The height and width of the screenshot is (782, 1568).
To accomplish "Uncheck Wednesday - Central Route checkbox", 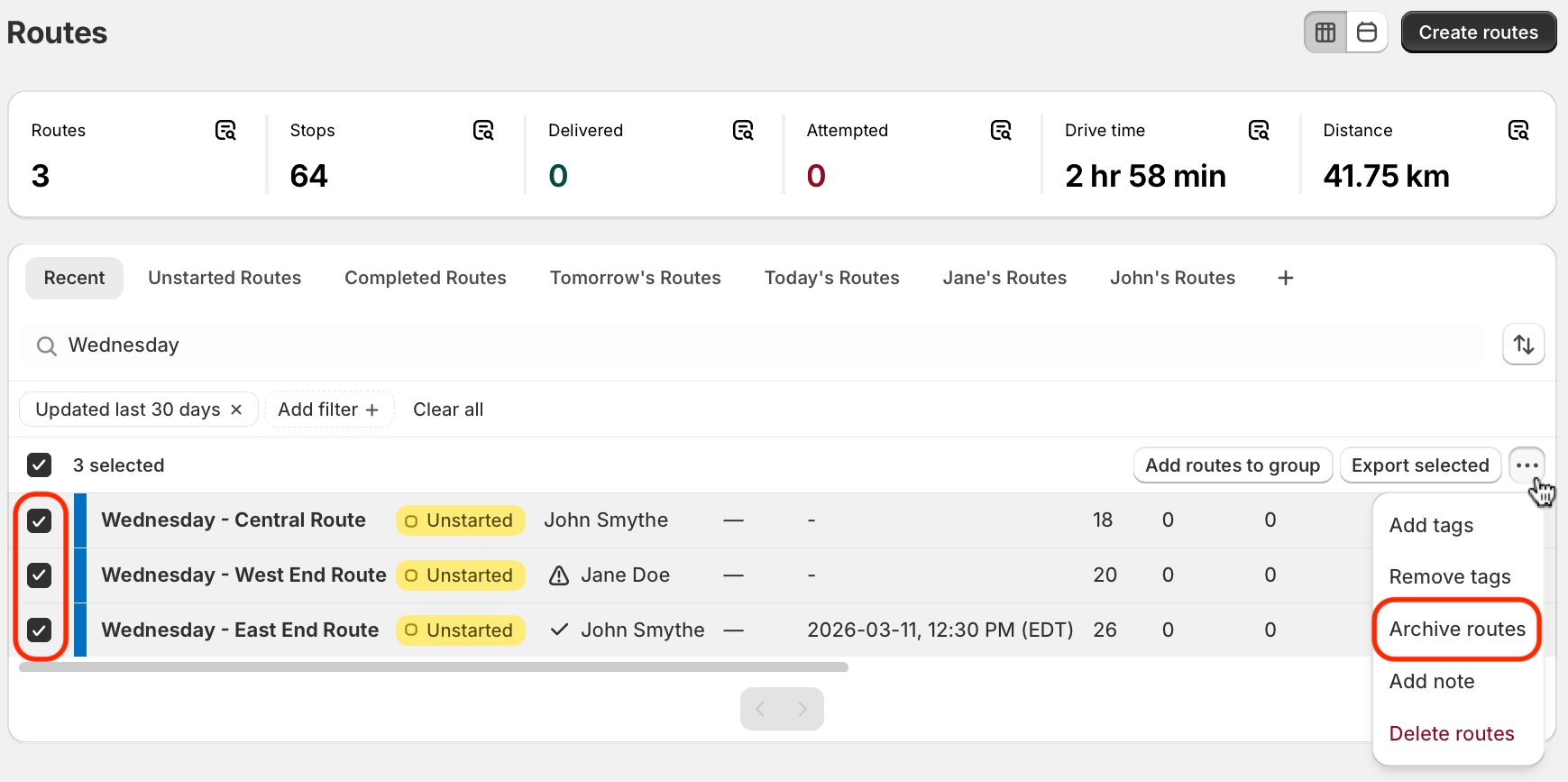I will tap(40, 520).
